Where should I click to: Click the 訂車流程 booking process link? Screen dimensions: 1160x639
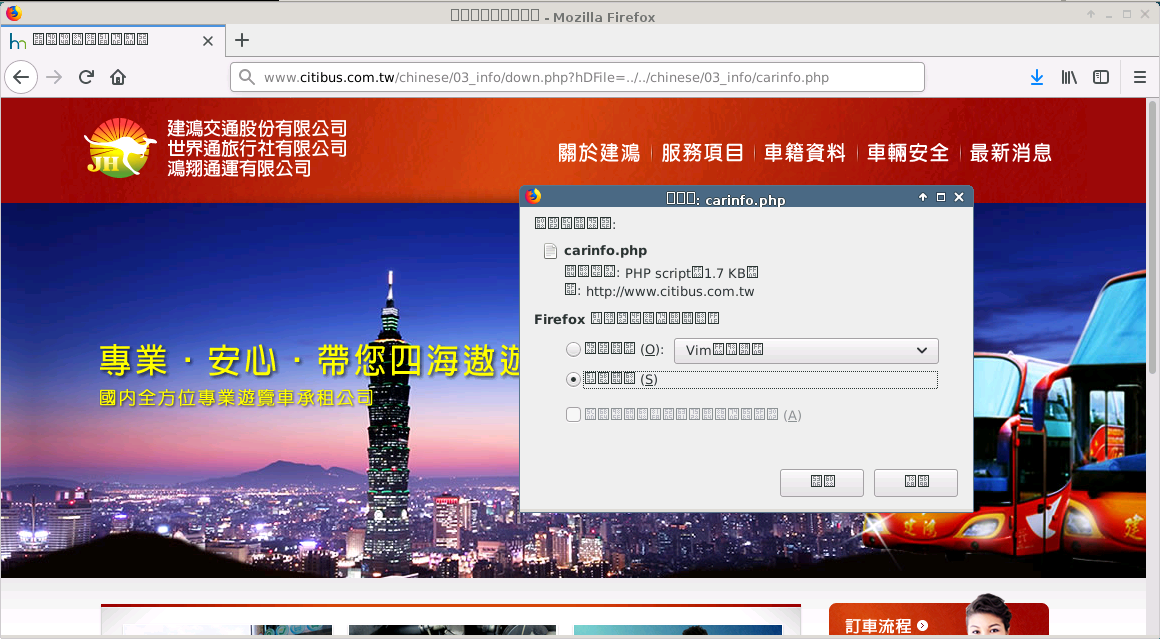pos(886,626)
